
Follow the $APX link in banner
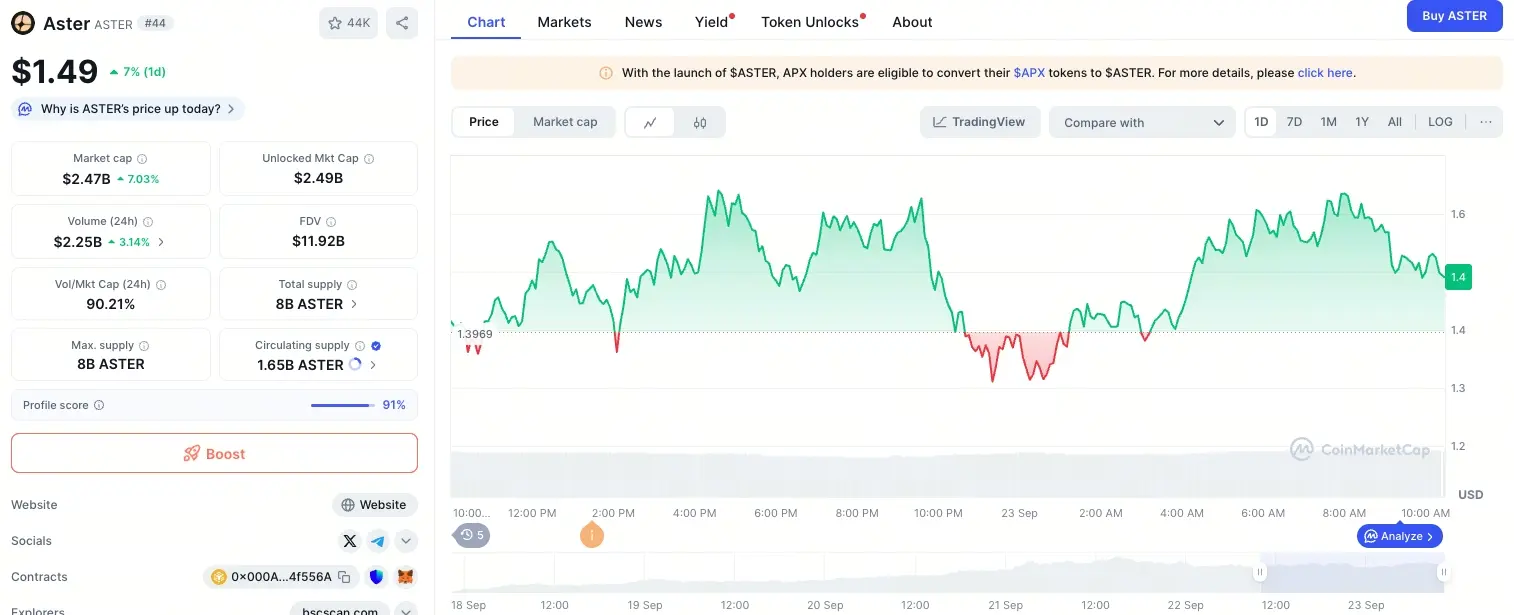tap(1029, 73)
